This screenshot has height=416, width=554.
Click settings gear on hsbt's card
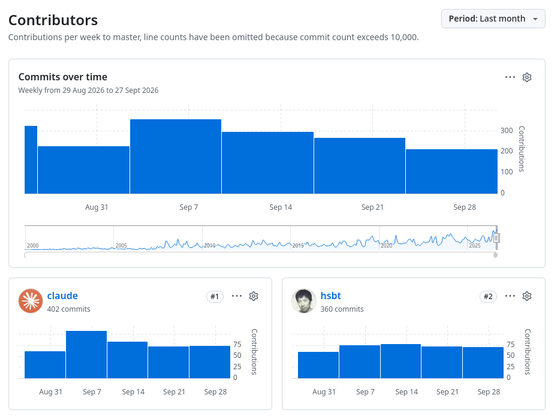pyautogui.click(x=527, y=296)
